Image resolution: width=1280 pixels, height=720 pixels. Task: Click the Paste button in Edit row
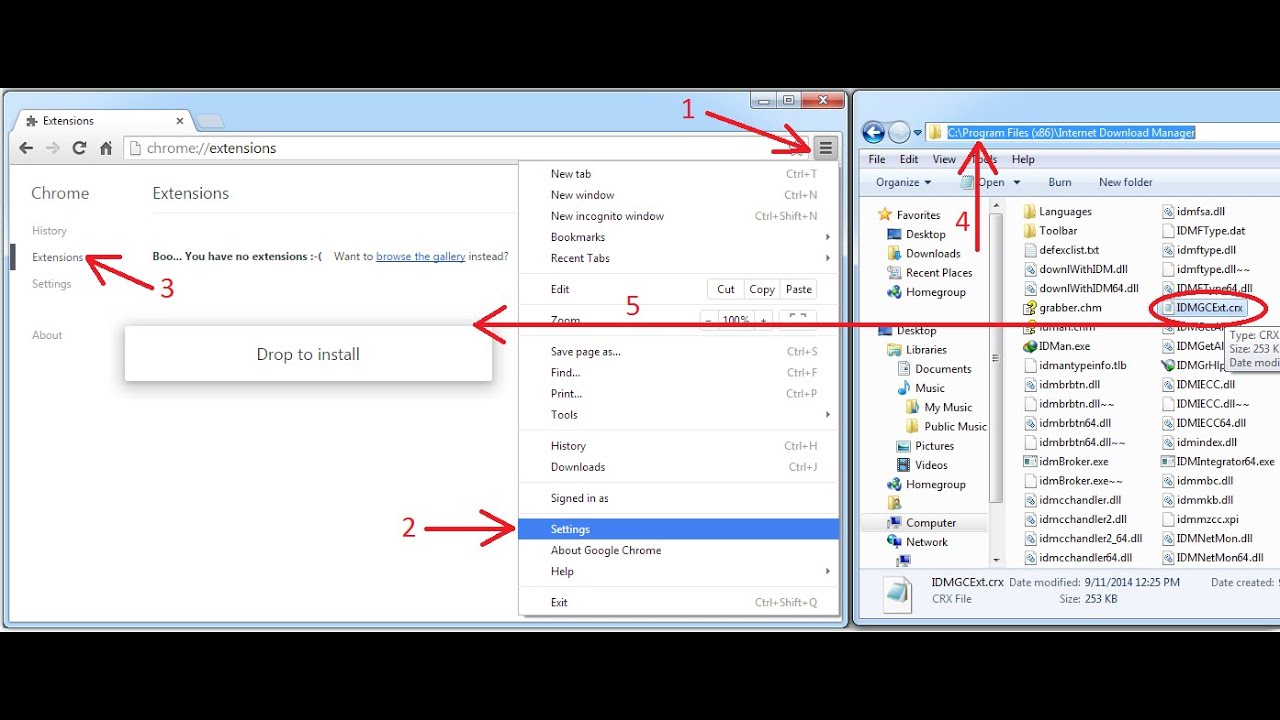point(799,289)
